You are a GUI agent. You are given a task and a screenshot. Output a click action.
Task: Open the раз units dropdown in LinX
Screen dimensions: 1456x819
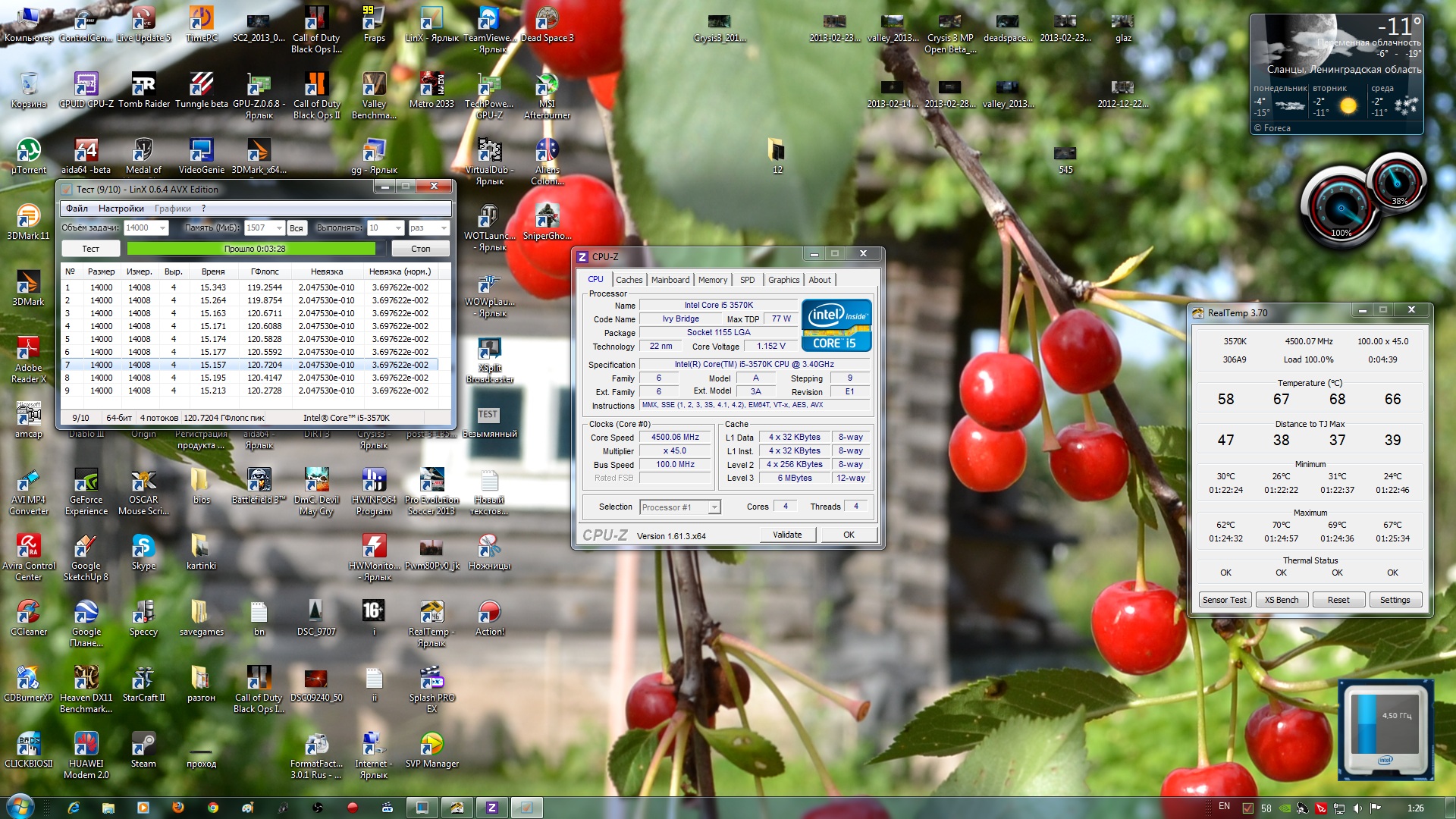444,228
